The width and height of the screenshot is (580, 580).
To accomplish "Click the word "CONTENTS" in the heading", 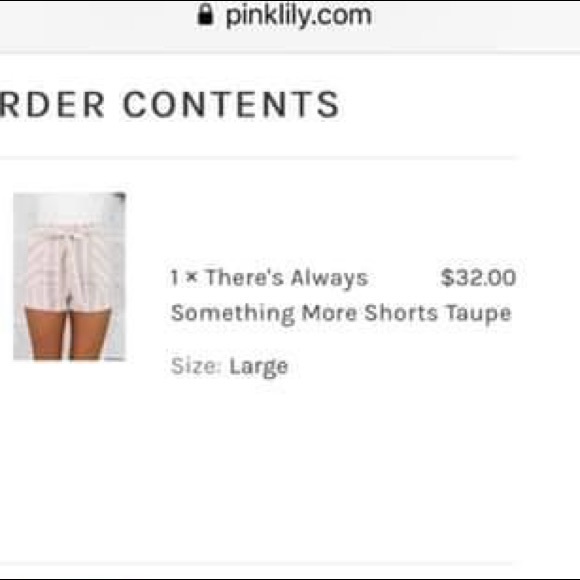I will coord(231,105).
